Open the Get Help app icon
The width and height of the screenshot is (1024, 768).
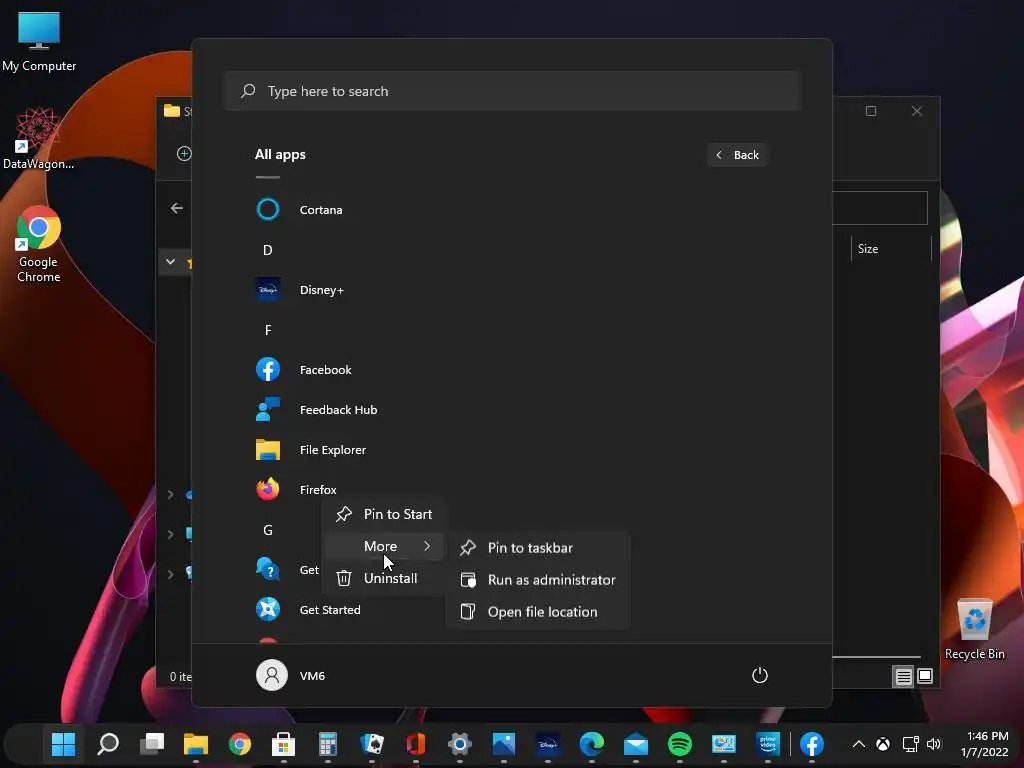pos(268,569)
